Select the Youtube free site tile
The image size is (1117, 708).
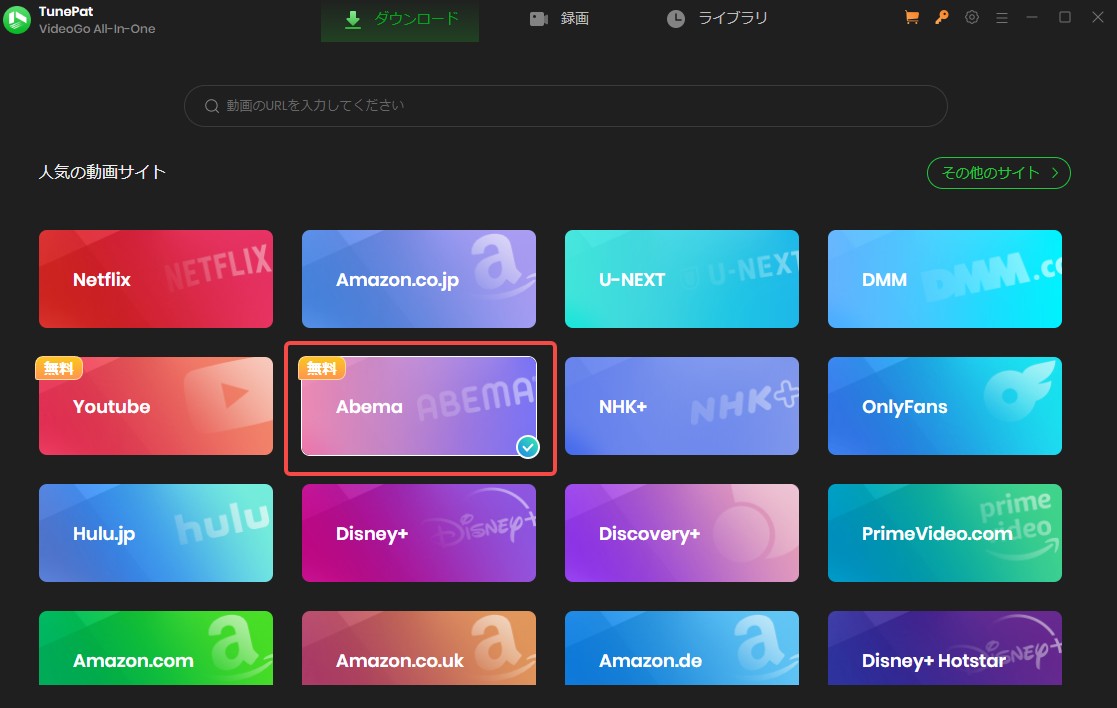tap(155, 406)
